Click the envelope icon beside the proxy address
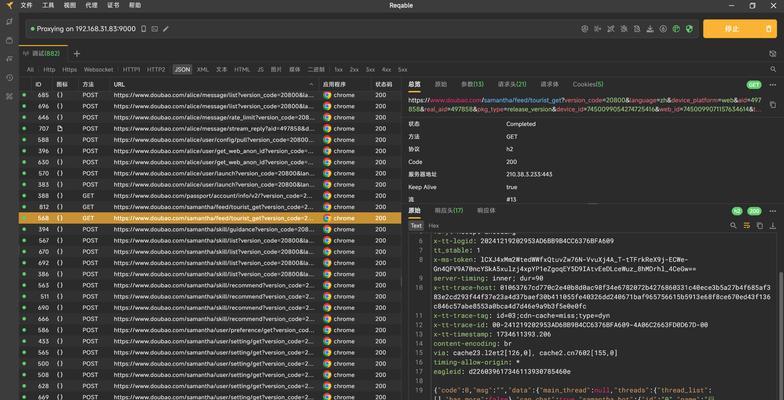The width and height of the screenshot is (784, 400). (x=155, y=29)
